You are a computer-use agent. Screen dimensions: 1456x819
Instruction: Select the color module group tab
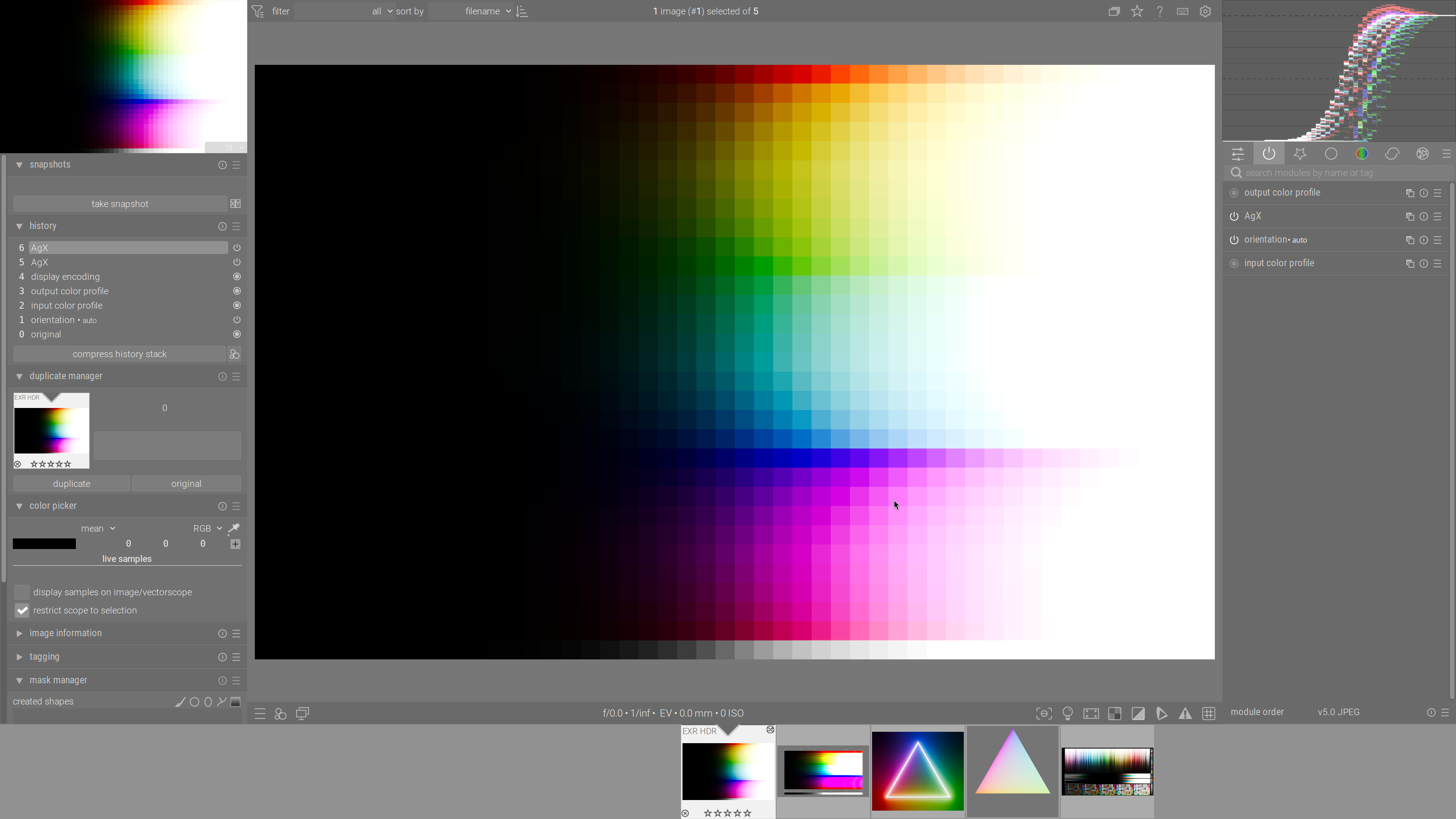tap(1361, 154)
